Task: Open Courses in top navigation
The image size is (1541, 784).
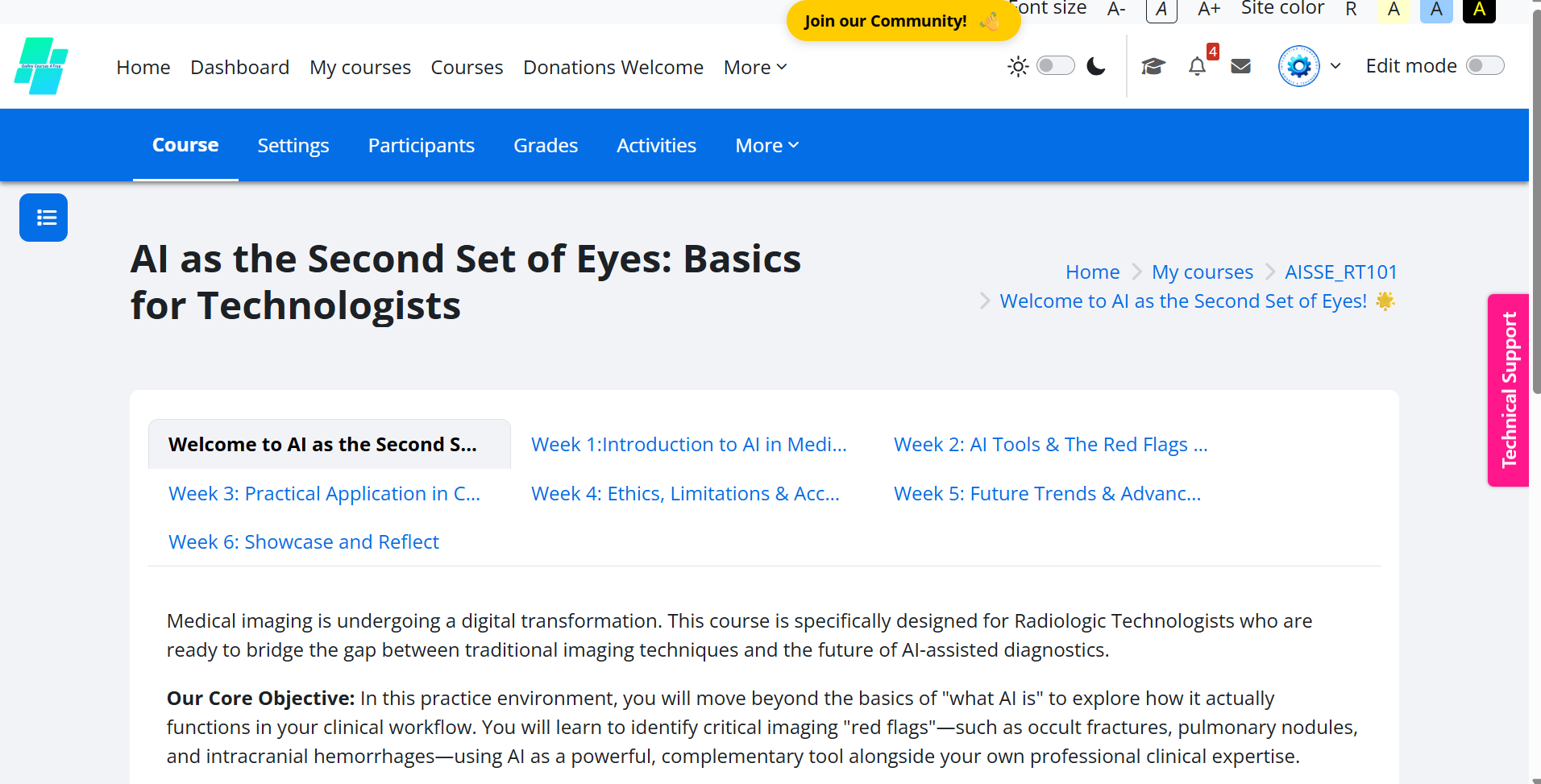Action: point(467,67)
